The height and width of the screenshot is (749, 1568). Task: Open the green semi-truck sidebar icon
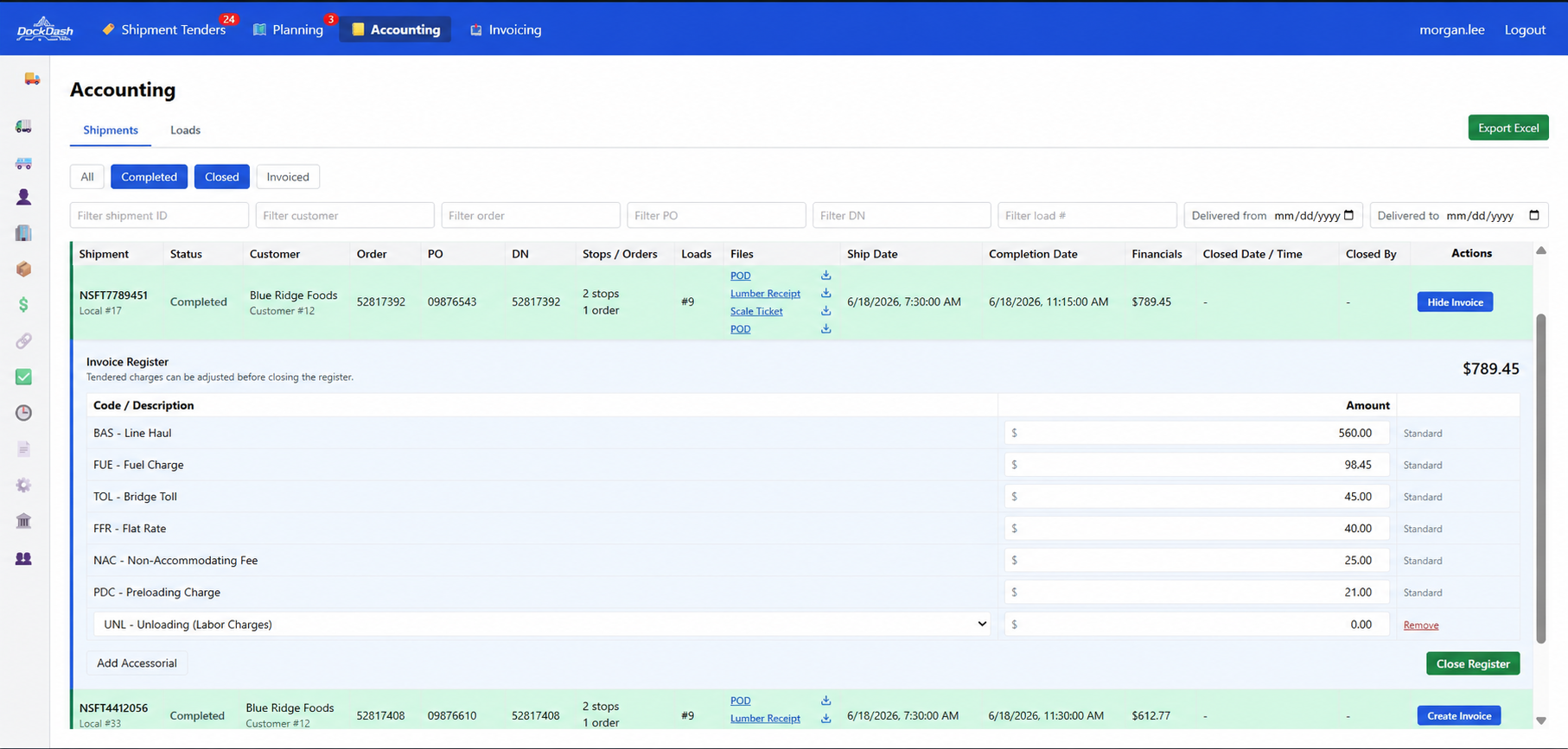[23, 126]
